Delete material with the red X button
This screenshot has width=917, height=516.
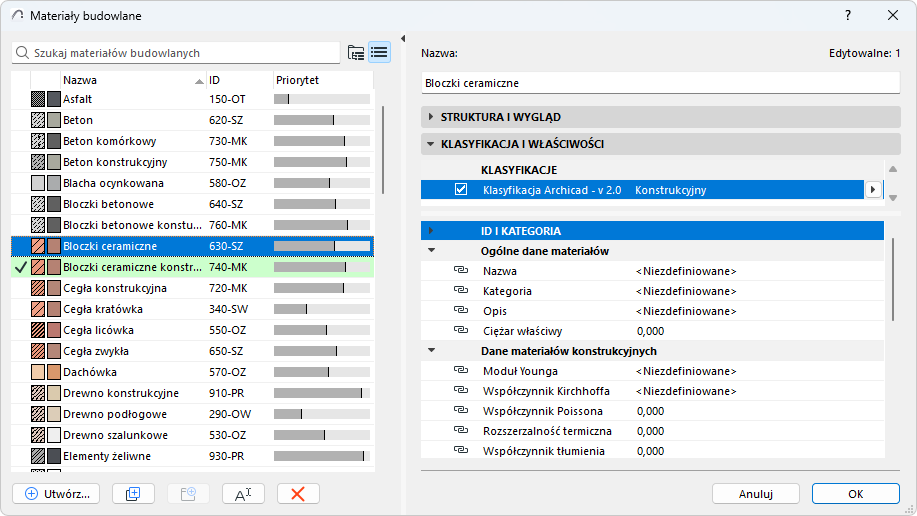click(x=298, y=493)
